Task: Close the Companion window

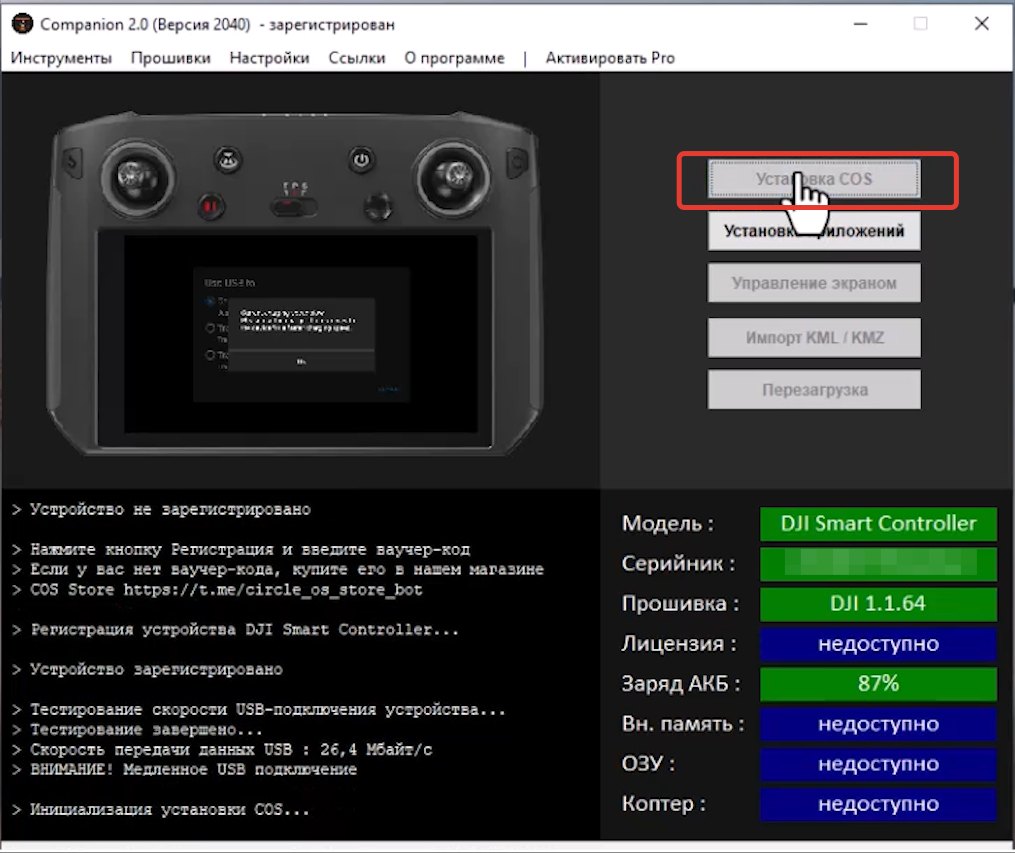Action: [x=981, y=24]
